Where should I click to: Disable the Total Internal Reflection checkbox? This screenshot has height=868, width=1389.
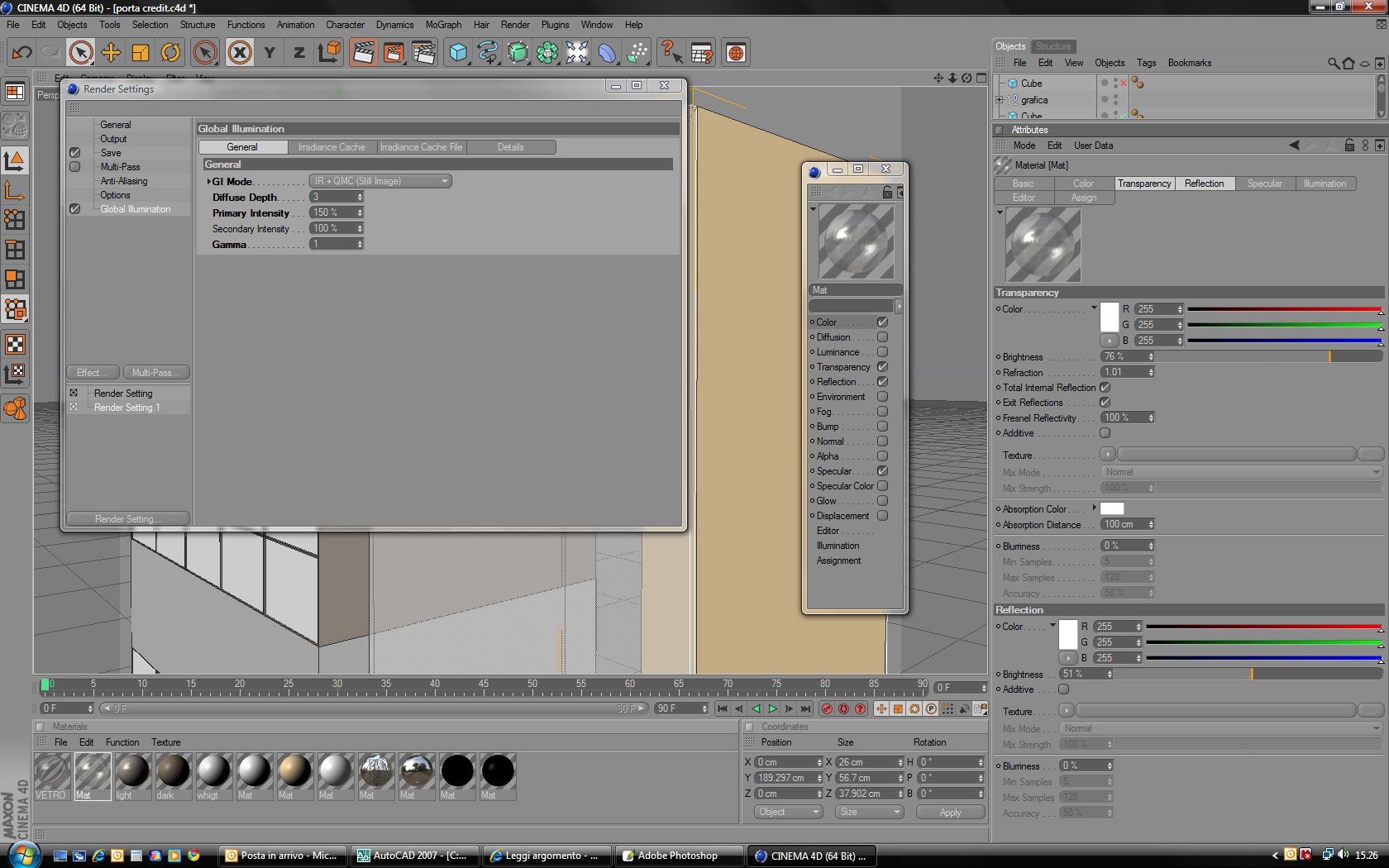tap(1105, 387)
